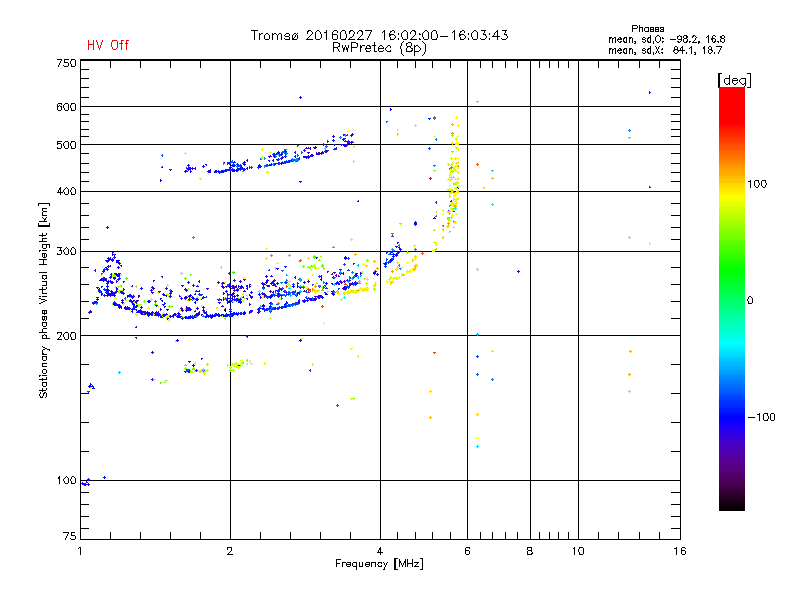Click the '100' height axis label
The width and height of the screenshot is (800, 600).
pos(66,481)
